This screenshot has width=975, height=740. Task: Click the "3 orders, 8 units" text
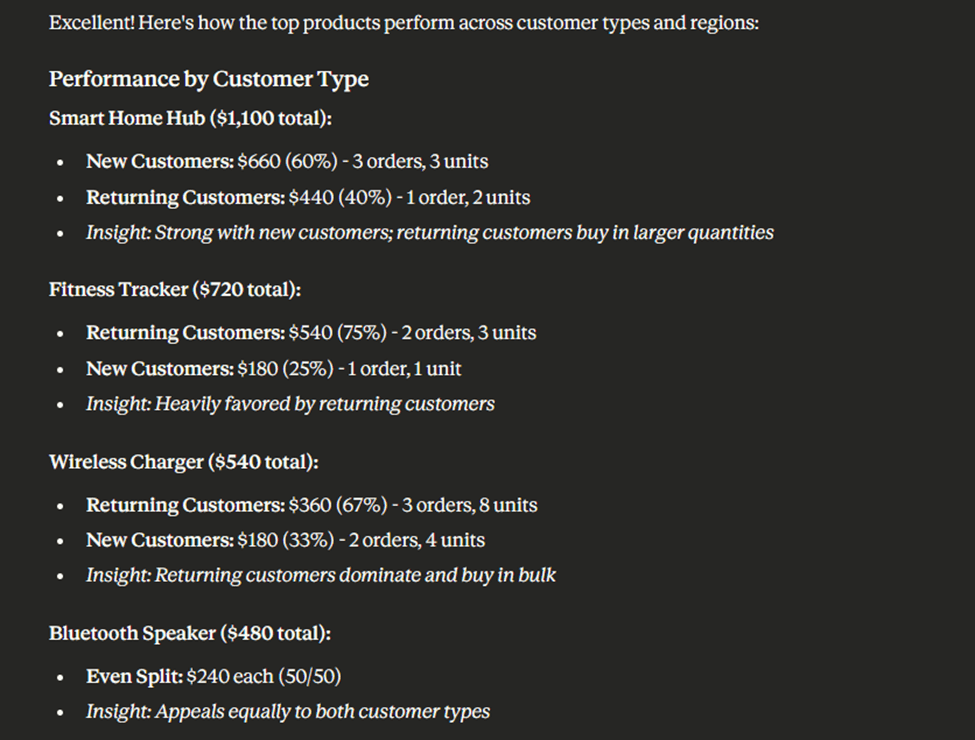click(470, 505)
